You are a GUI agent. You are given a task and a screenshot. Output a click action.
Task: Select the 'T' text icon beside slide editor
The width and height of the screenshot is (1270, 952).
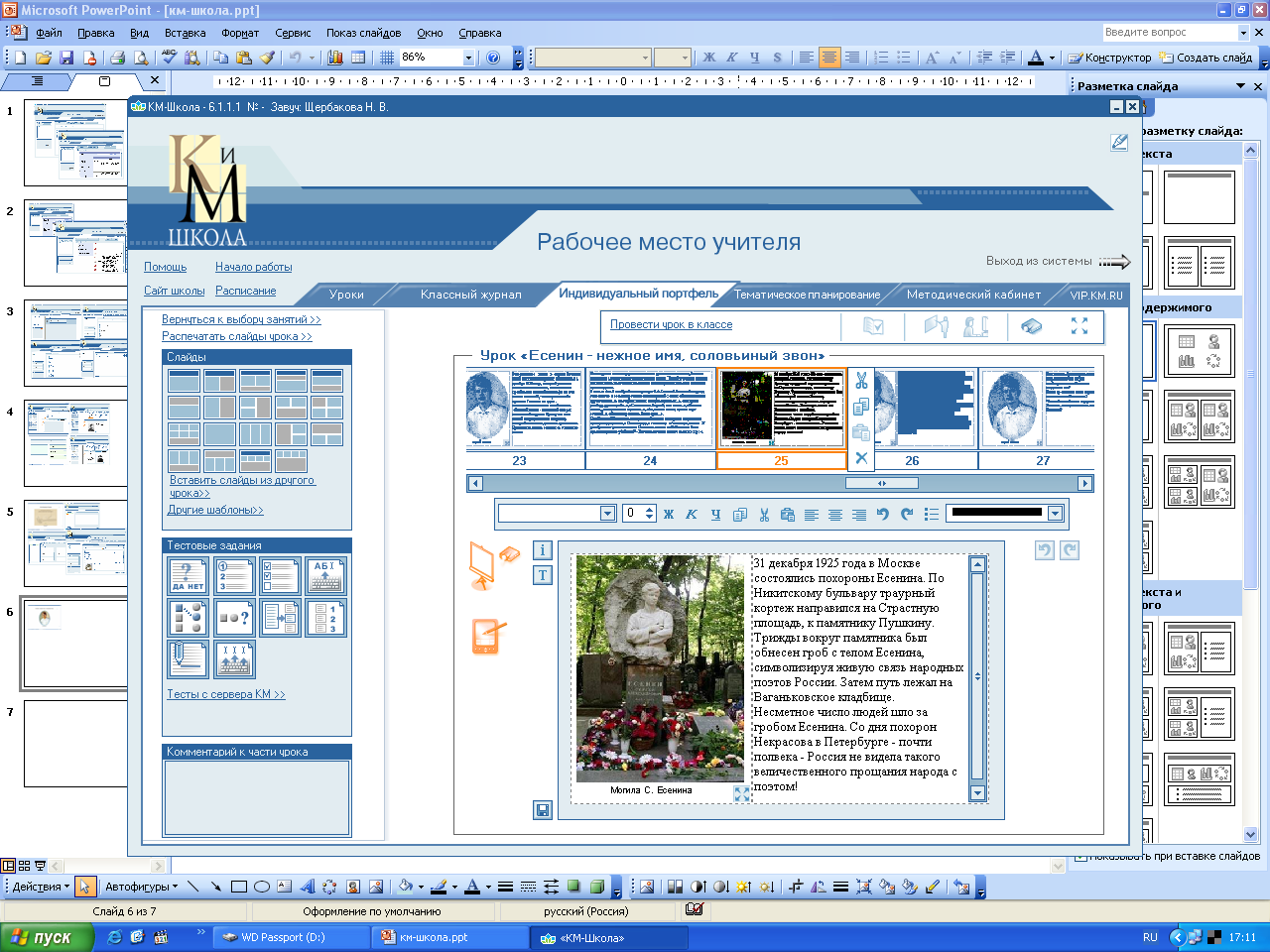click(543, 575)
